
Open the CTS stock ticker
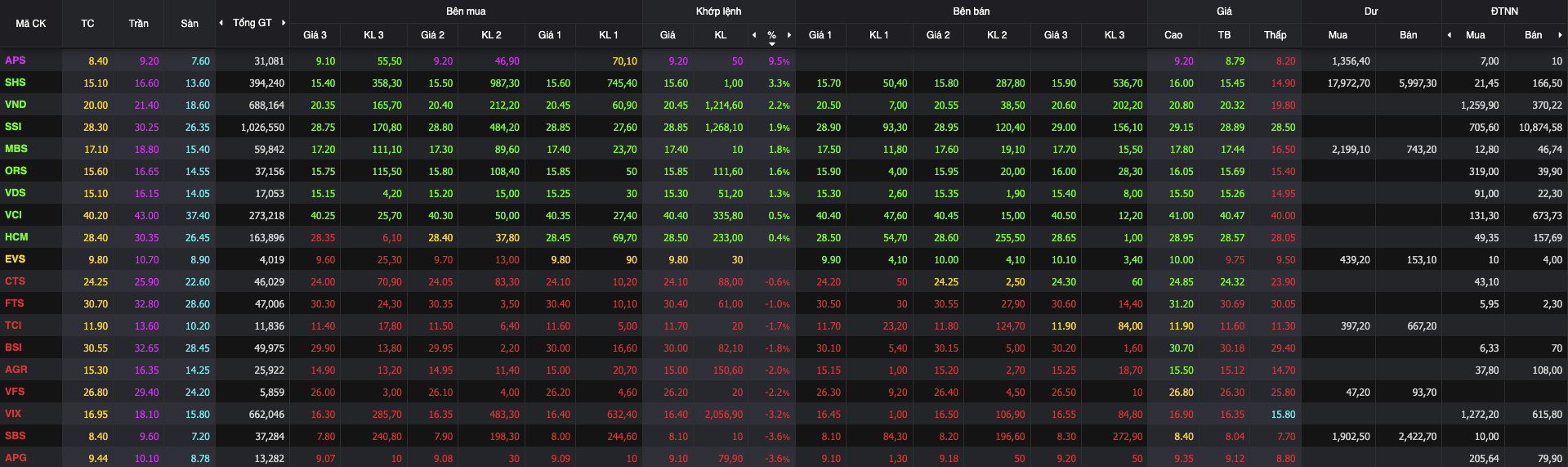(x=16, y=281)
